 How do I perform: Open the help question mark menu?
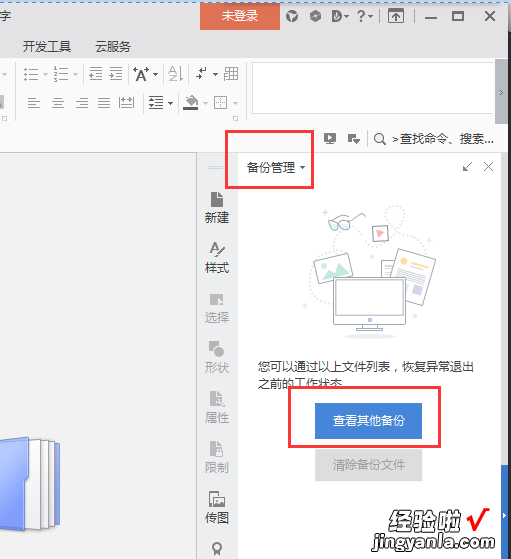click(365, 16)
